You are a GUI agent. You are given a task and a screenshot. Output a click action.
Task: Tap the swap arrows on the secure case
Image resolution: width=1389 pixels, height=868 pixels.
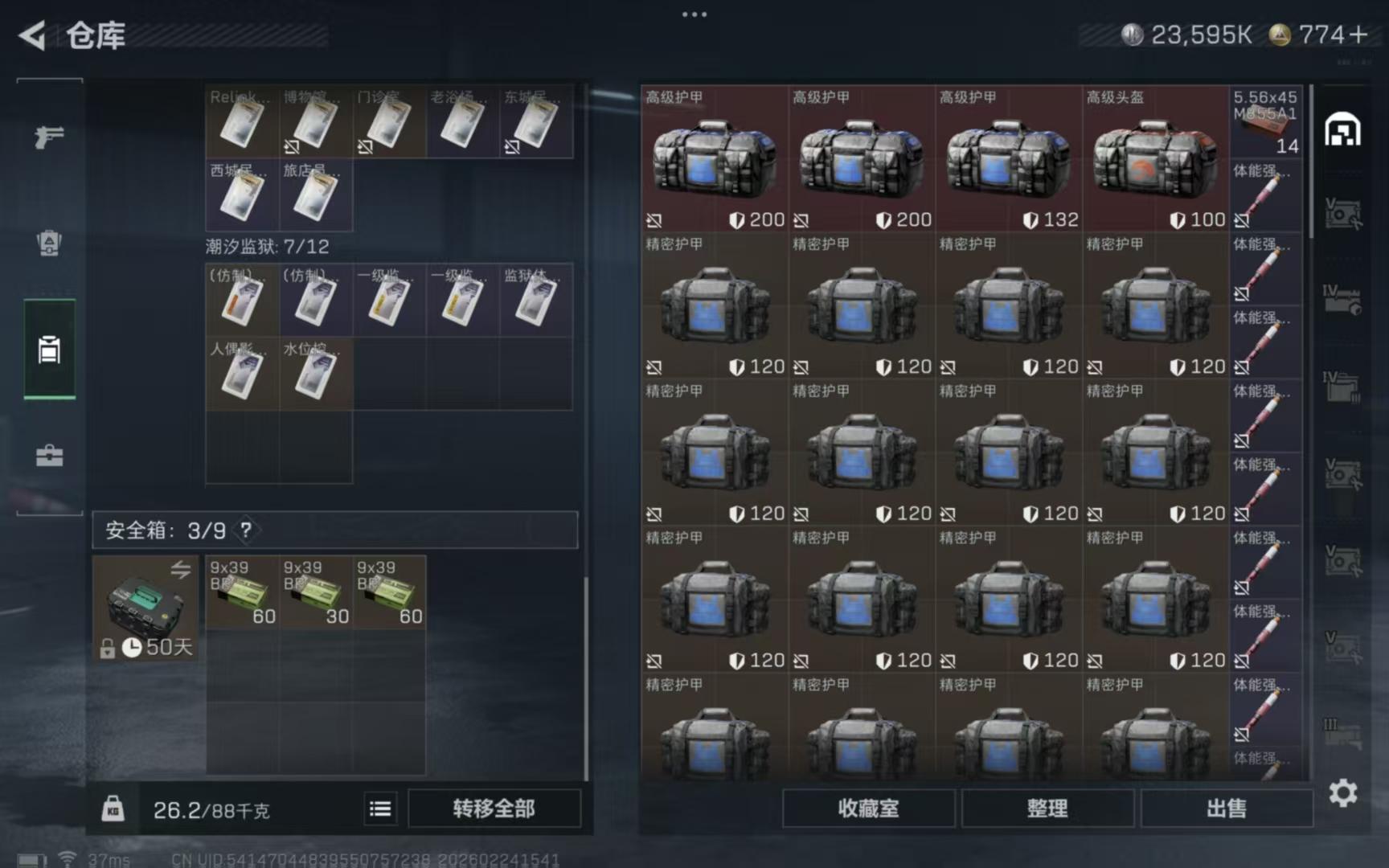click(181, 570)
